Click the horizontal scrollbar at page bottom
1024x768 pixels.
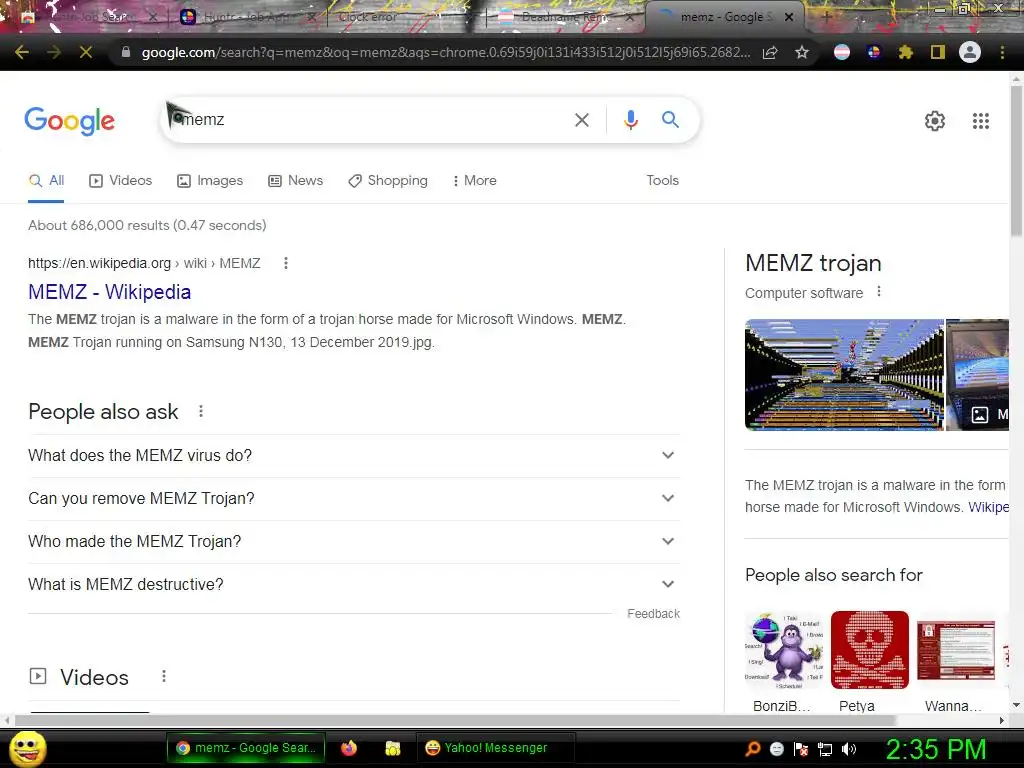[x=455, y=720]
